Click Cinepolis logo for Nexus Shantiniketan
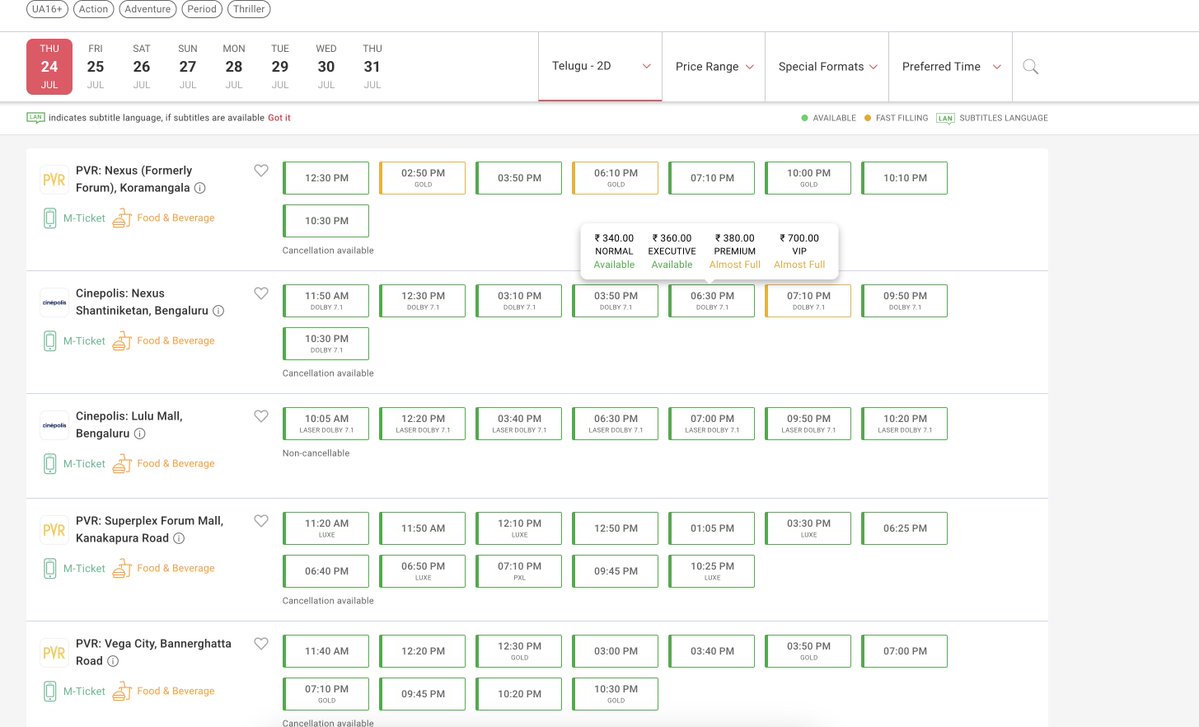 [54, 303]
